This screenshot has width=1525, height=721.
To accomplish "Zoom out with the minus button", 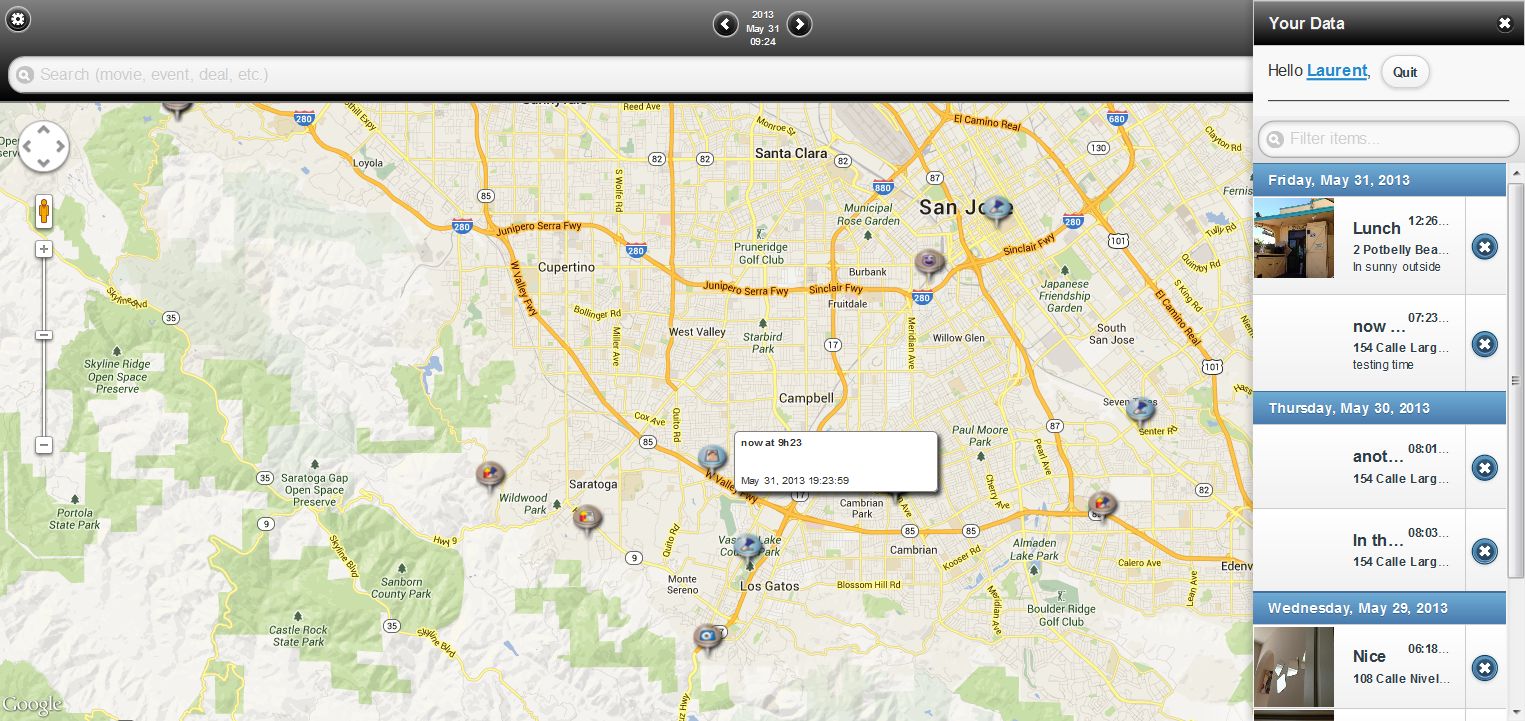I will pos(44,445).
